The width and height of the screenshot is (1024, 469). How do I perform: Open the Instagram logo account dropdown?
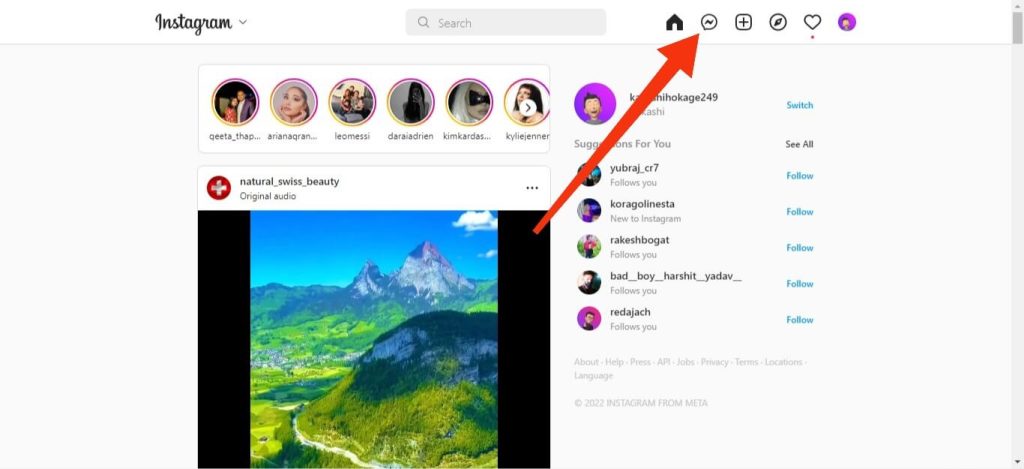(201, 23)
